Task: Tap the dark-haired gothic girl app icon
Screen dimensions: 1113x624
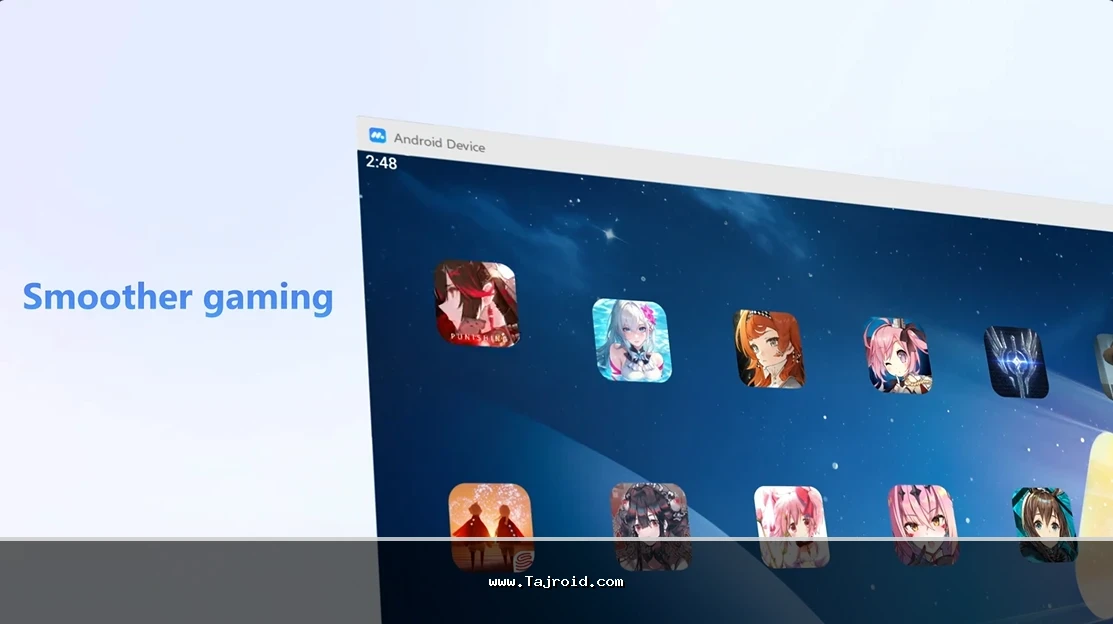Action: (651, 526)
